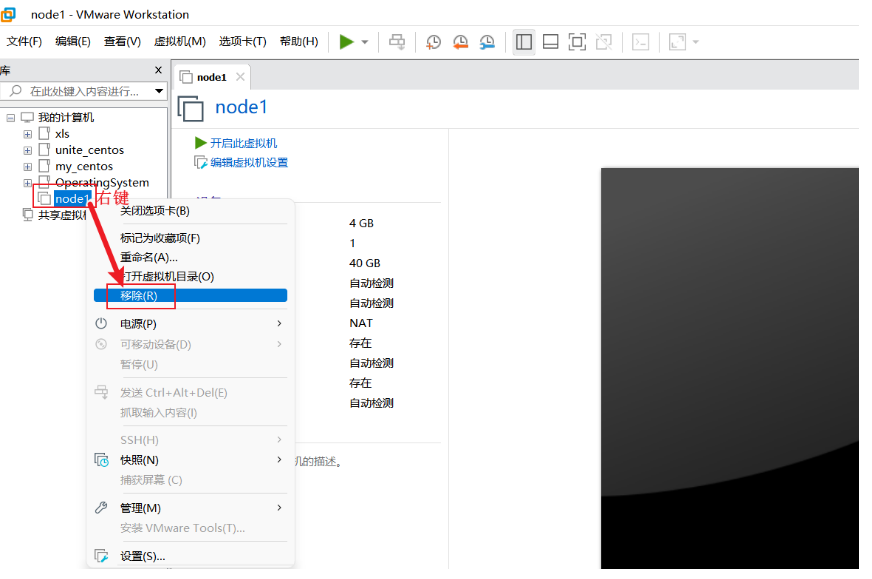Click the 4 GB memory value
Viewport: 872px width, 579px height.
(361, 223)
